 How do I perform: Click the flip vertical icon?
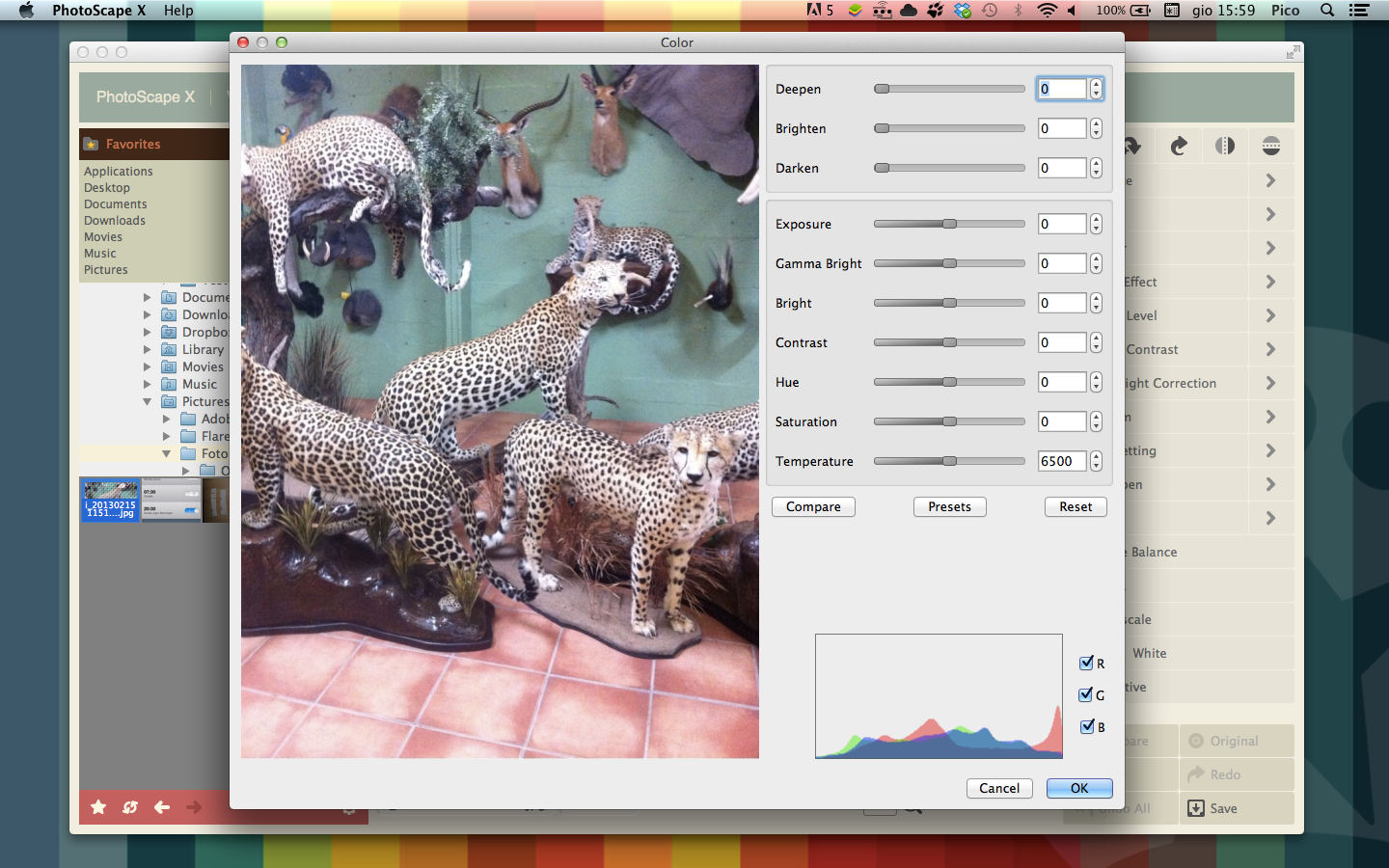[x=1271, y=146]
